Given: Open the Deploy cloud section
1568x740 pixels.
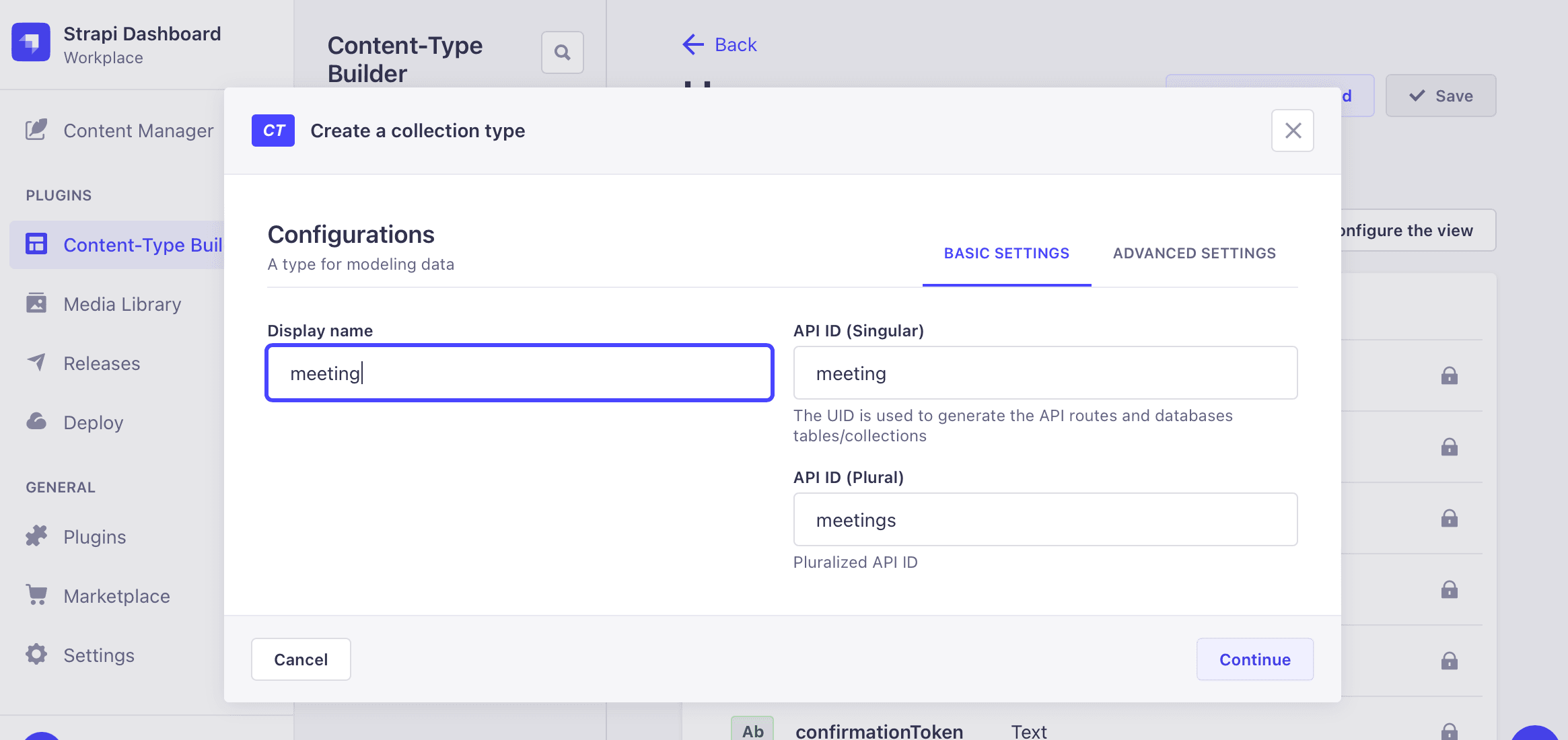Looking at the screenshot, I should [x=74, y=422].
